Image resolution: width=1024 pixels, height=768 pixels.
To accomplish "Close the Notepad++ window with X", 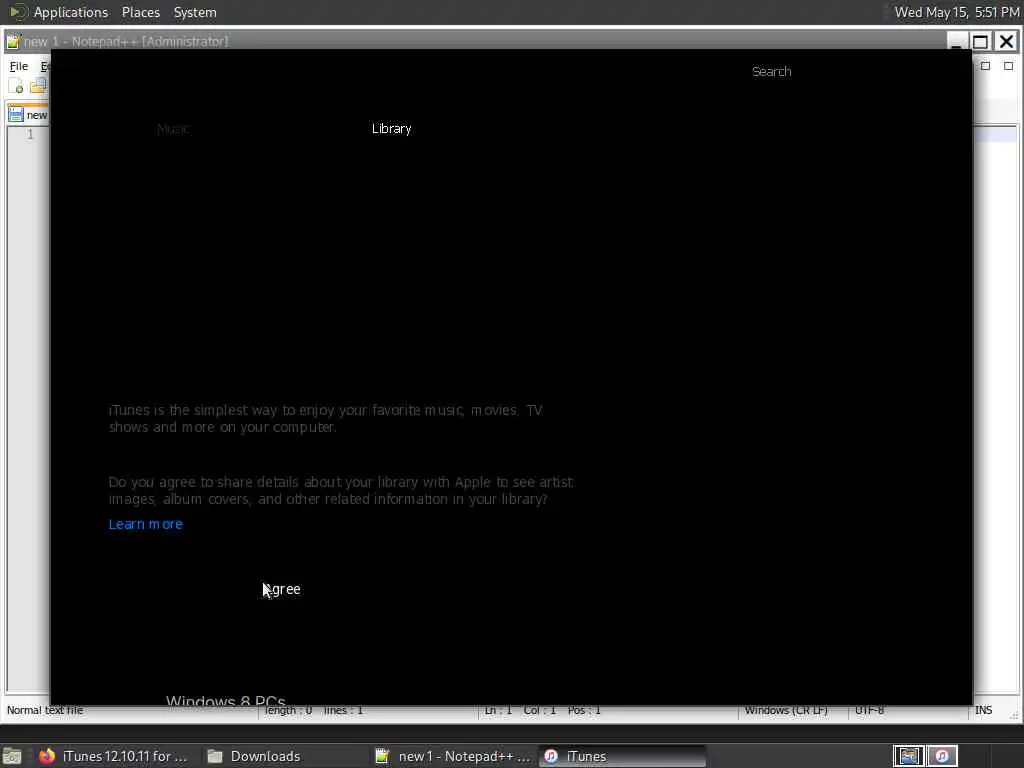I will pyautogui.click(x=1006, y=42).
